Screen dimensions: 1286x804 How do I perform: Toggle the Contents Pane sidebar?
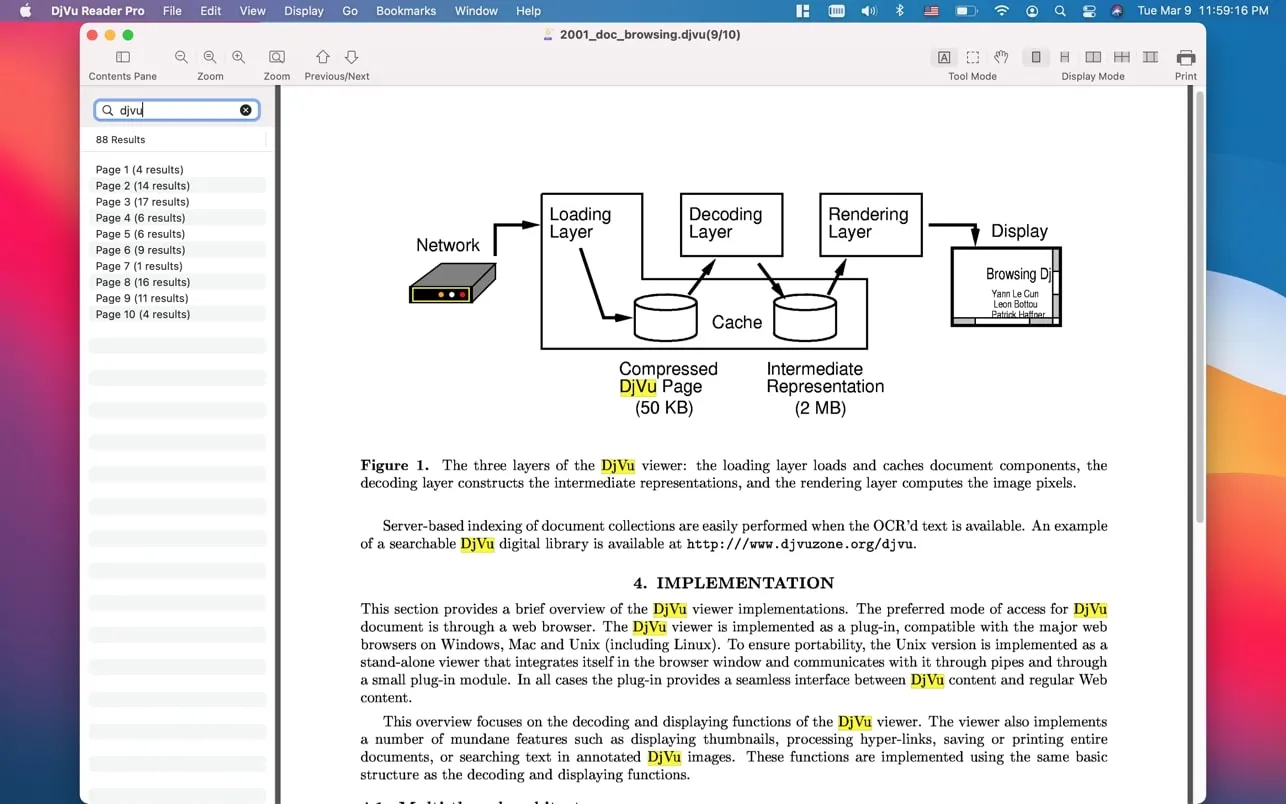click(123, 58)
